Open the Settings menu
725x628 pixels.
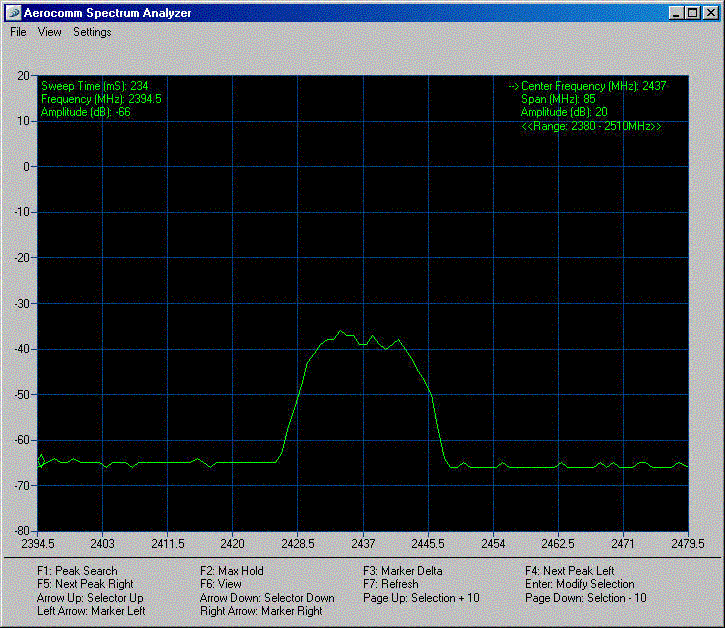tap(92, 32)
